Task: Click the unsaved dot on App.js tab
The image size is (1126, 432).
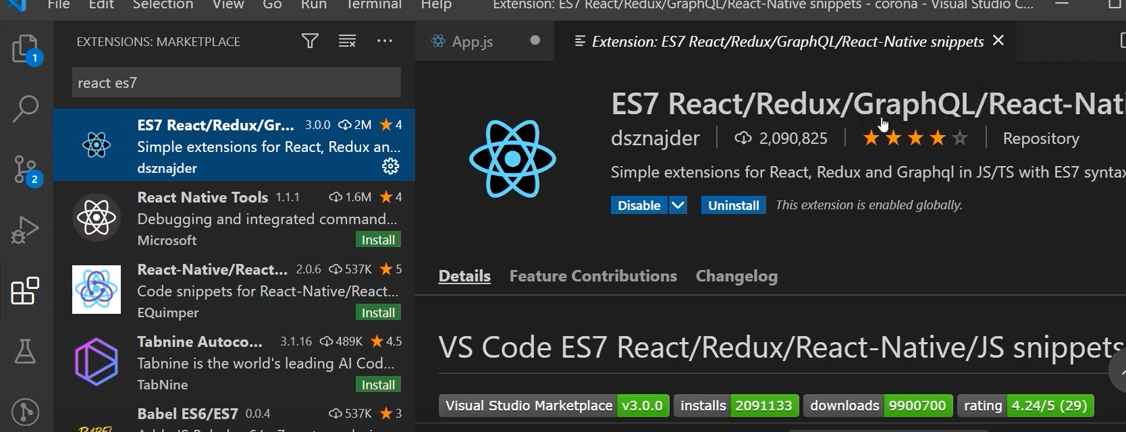Action: pyautogui.click(x=535, y=41)
